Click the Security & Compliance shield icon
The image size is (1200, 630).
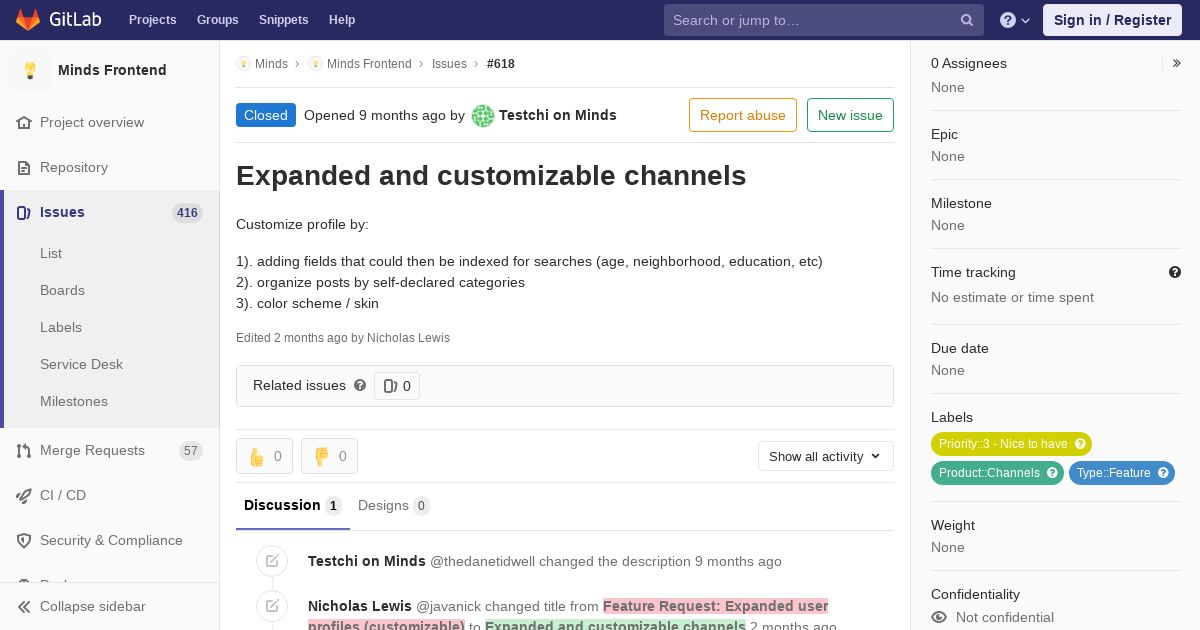[24, 541]
